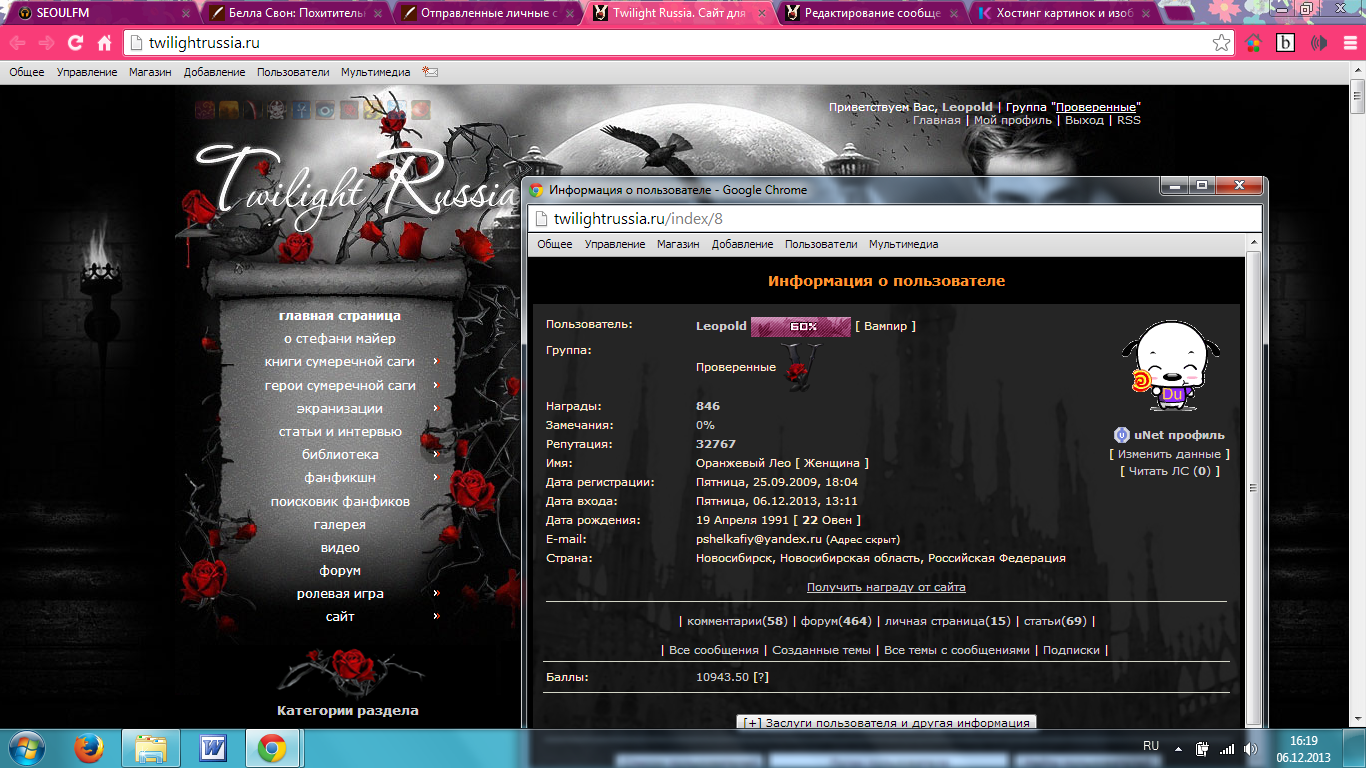Click the envelope icon after Мультимедиа
The width and height of the screenshot is (1366, 768).
(x=430, y=72)
